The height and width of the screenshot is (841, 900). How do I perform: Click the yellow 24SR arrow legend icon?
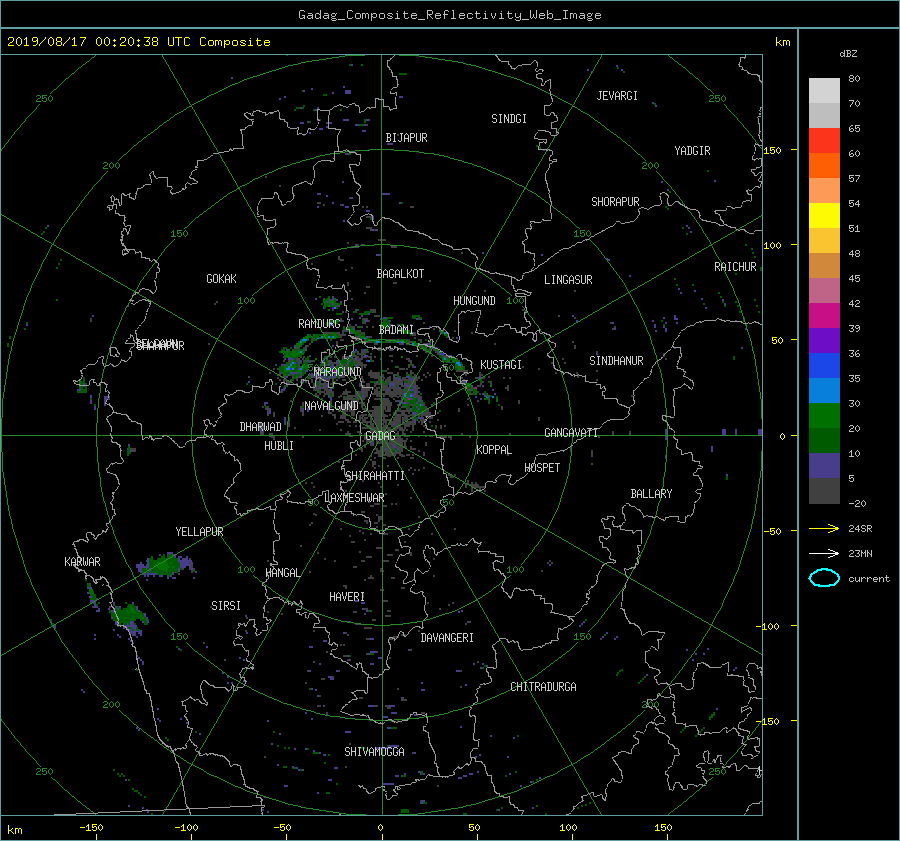pos(824,528)
